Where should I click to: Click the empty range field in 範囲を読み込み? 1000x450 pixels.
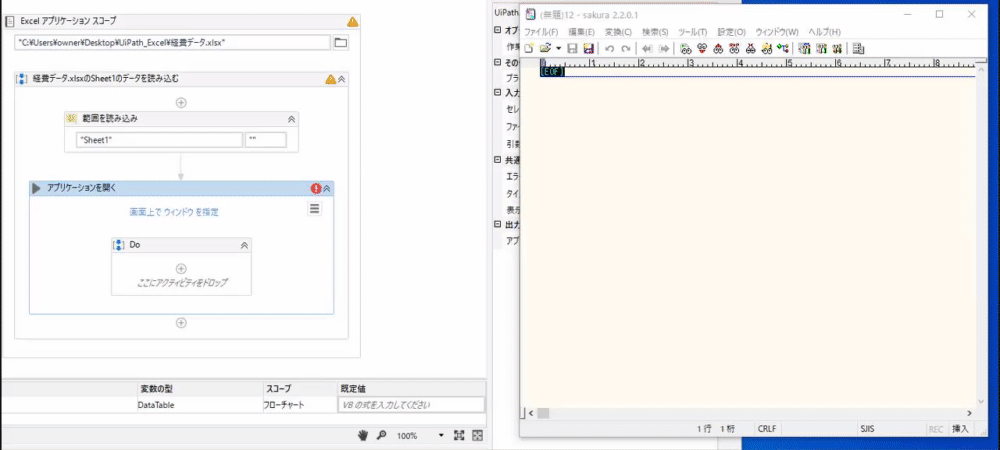pyautogui.click(x=266, y=140)
